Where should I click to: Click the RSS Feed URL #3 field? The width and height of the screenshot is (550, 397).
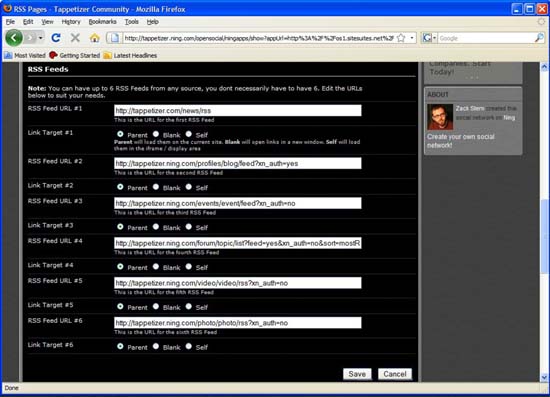pos(237,203)
